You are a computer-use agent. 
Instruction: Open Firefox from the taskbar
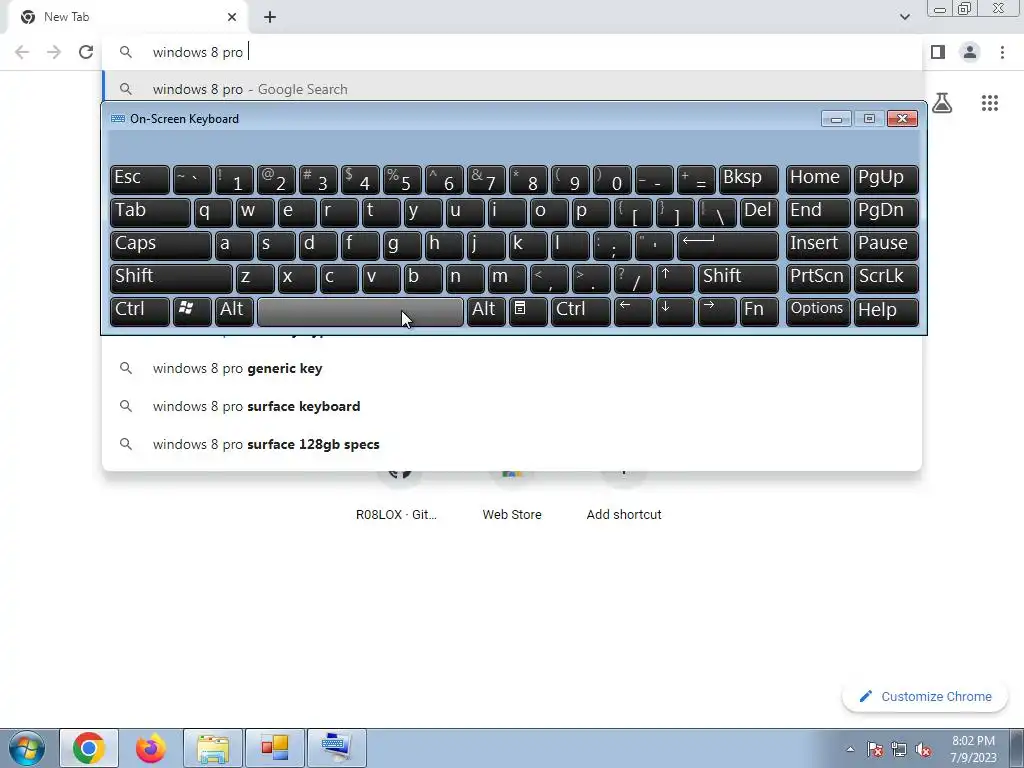click(151, 748)
